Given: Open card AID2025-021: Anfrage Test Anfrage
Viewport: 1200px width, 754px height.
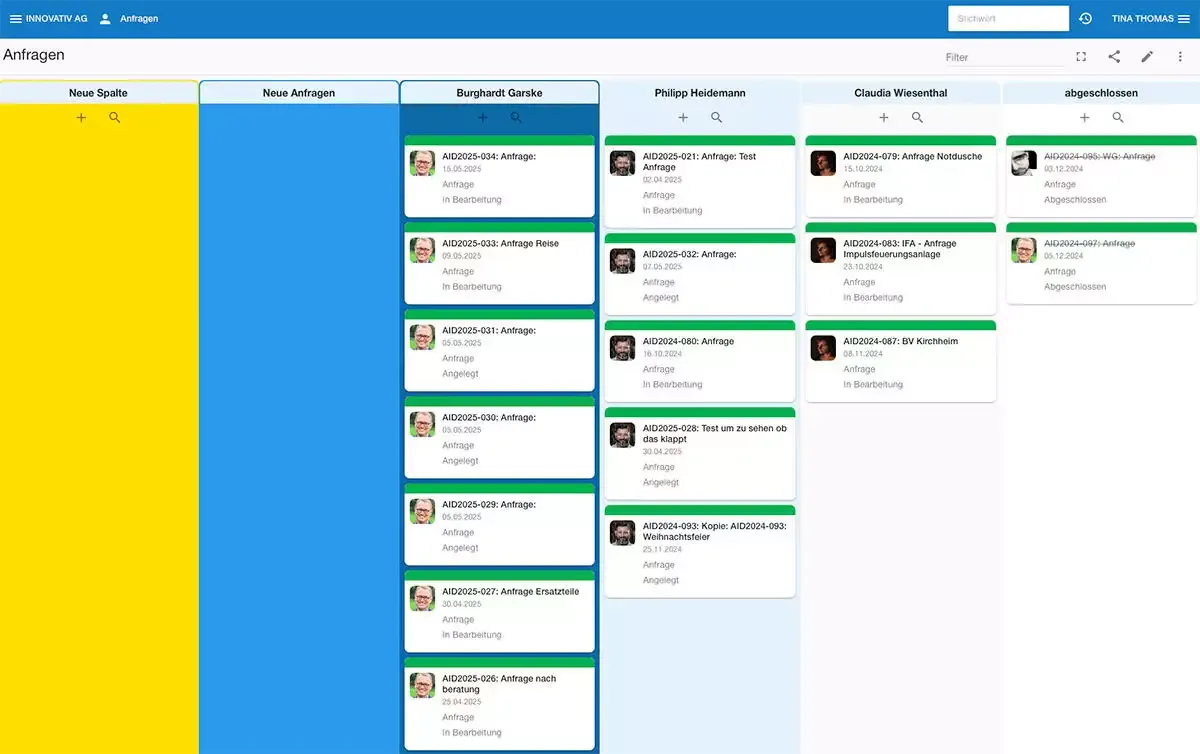Looking at the screenshot, I should (x=699, y=180).
